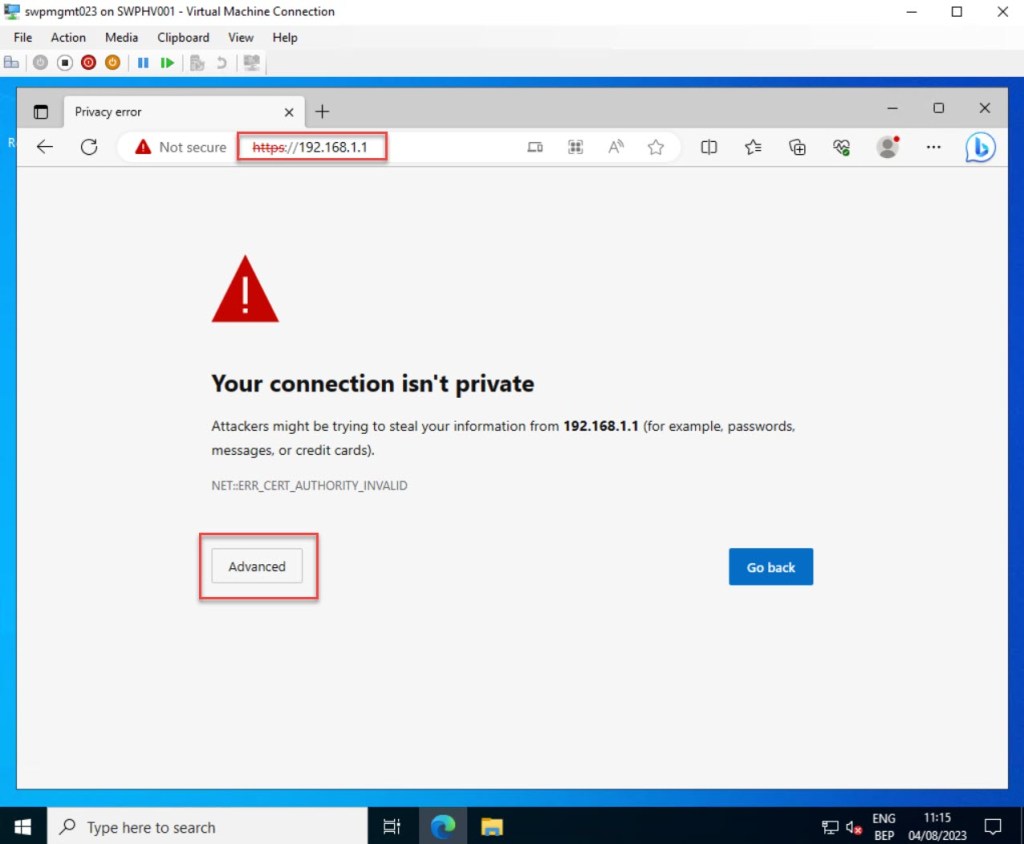Open the Clipboard menu
The width and height of the screenshot is (1024, 844).
click(x=183, y=37)
